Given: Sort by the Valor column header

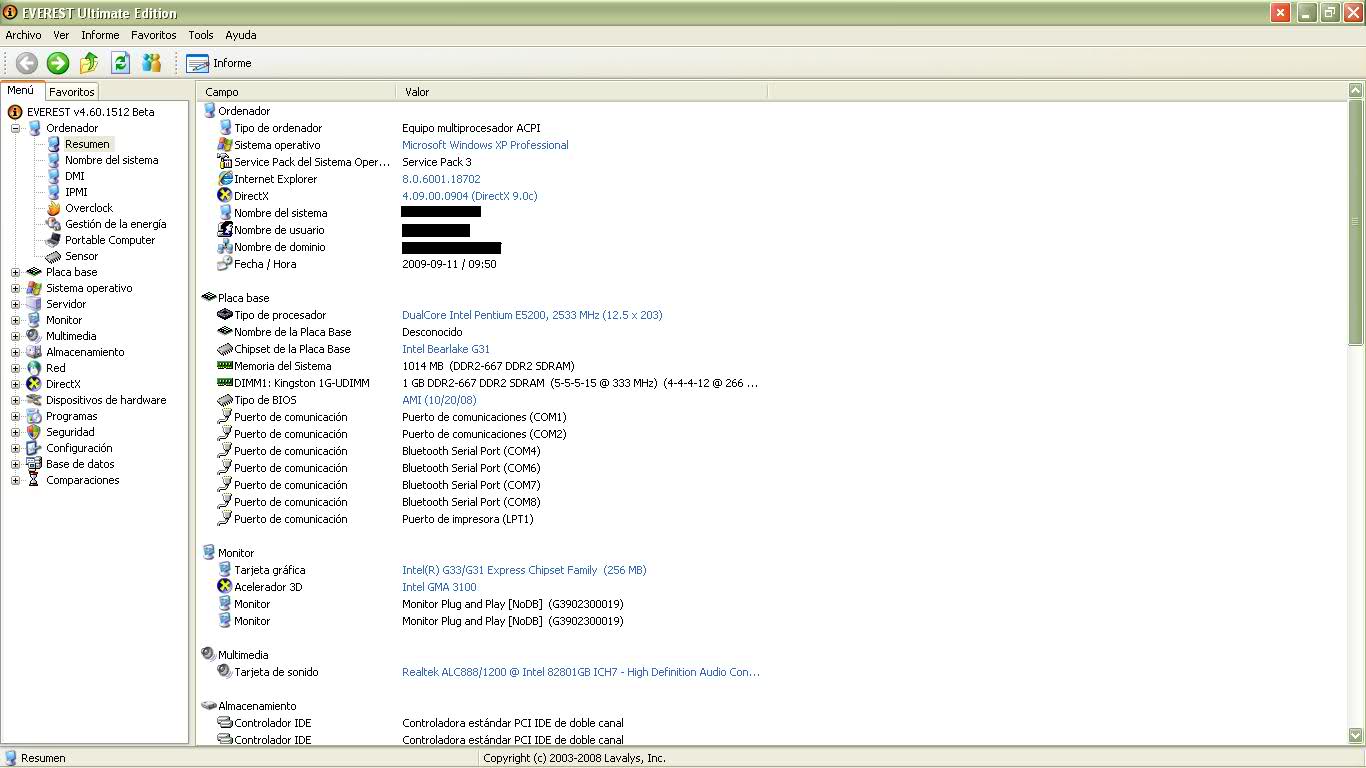Looking at the screenshot, I should pyautogui.click(x=582, y=92).
